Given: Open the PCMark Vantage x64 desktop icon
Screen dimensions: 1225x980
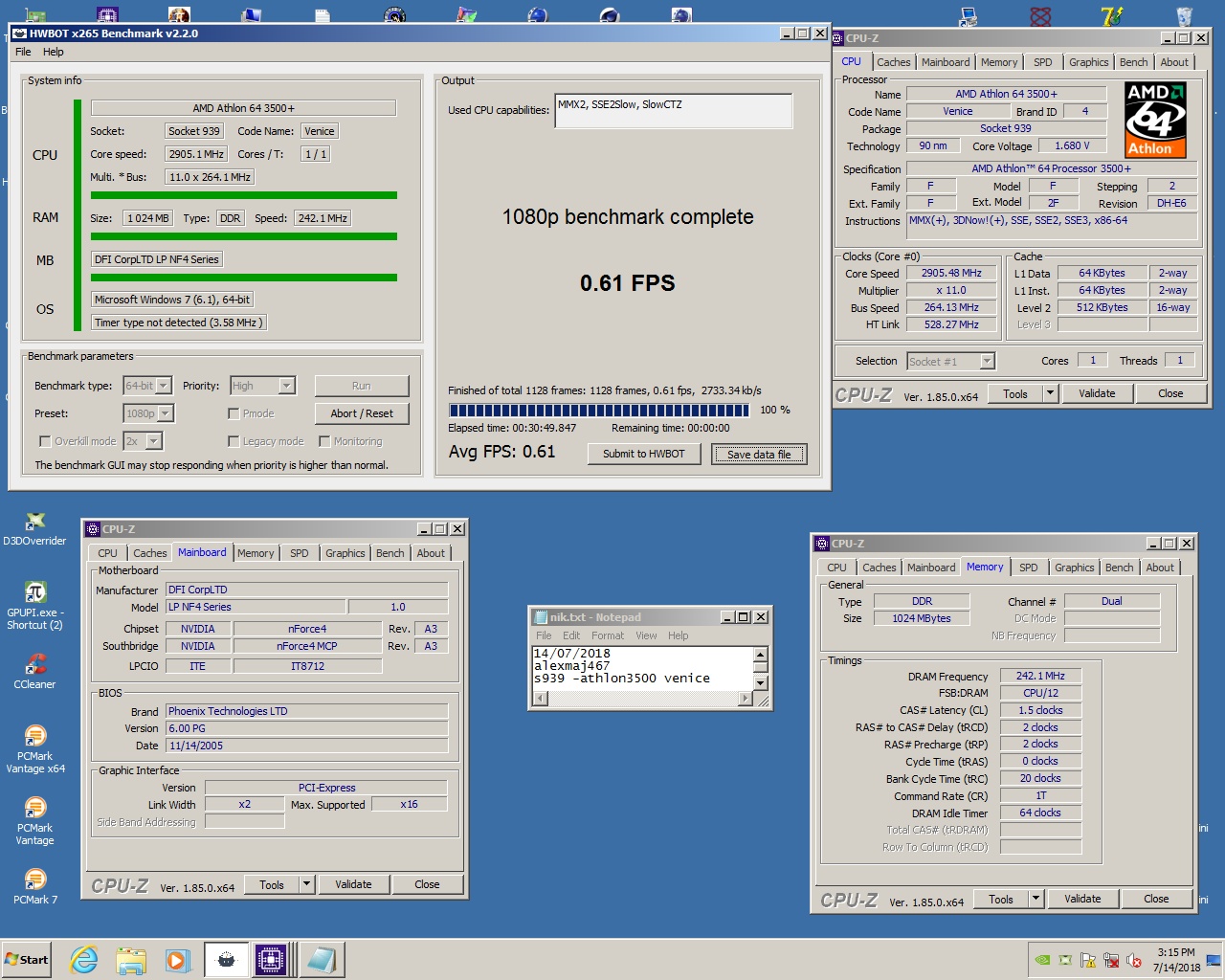Looking at the screenshot, I should pyautogui.click(x=35, y=748).
